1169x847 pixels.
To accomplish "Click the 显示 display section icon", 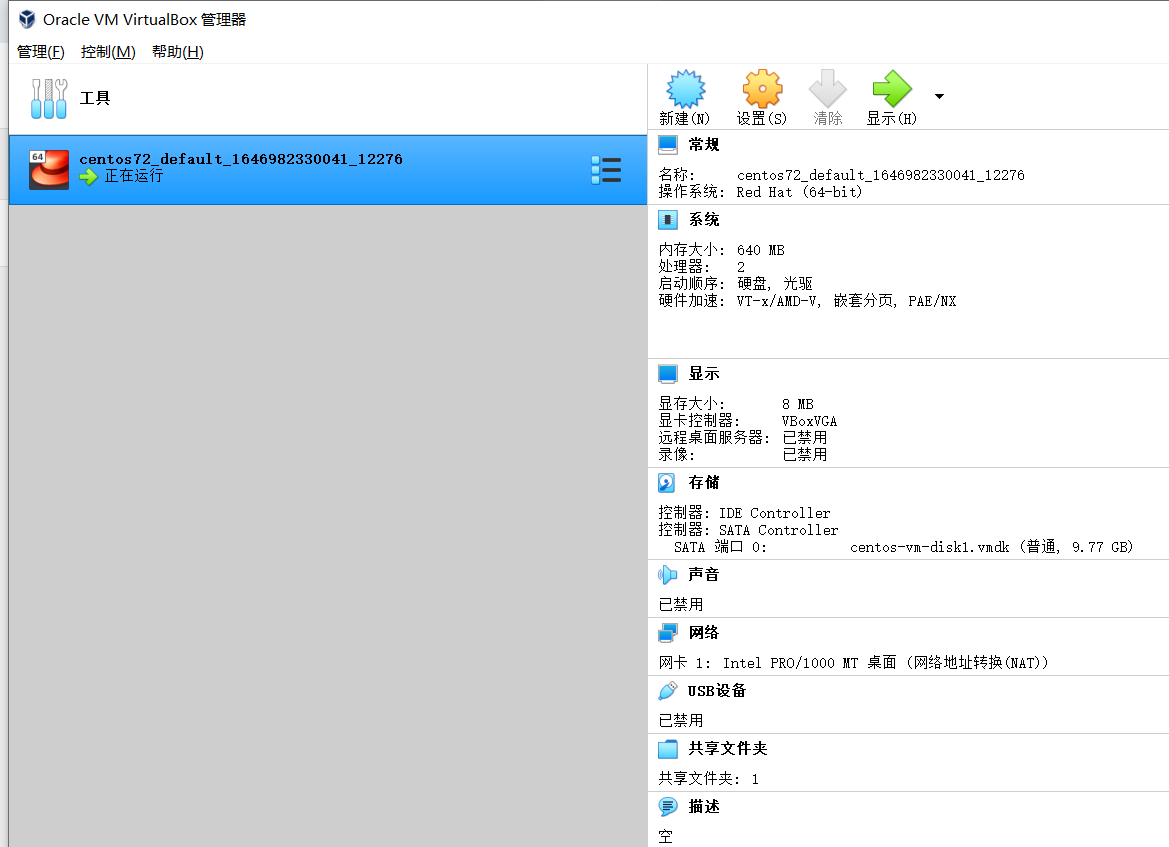I will (x=666, y=373).
